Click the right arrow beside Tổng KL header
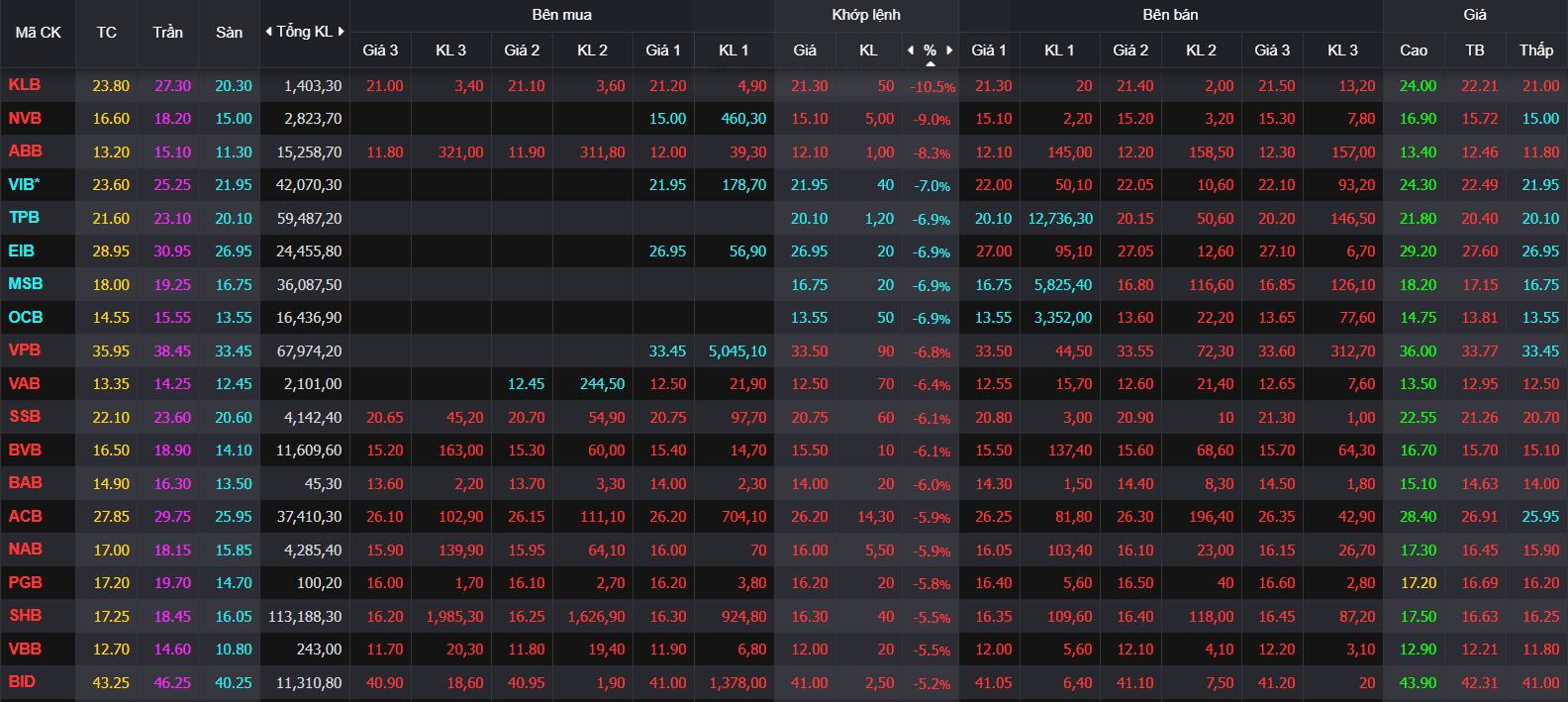 pos(342,32)
